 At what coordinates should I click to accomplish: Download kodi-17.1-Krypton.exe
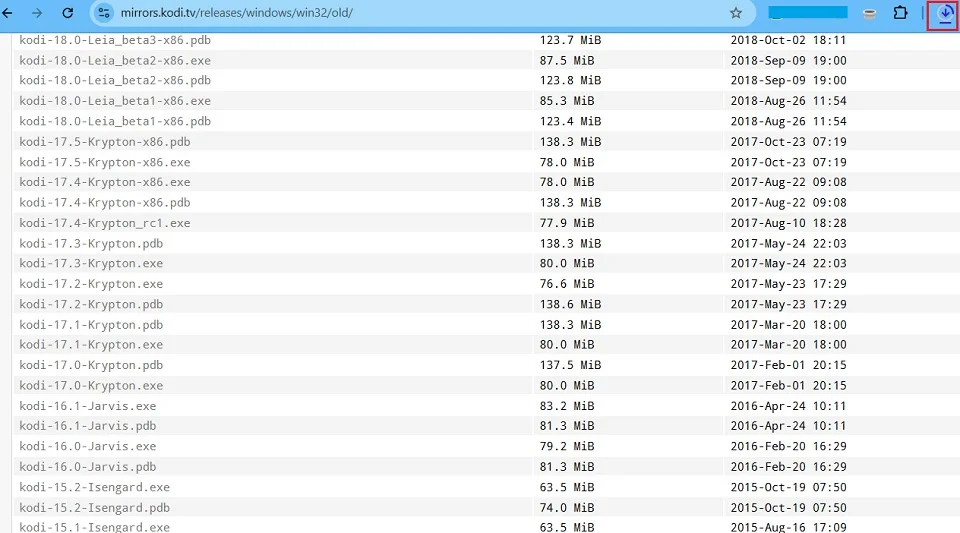pyautogui.click(x=91, y=345)
